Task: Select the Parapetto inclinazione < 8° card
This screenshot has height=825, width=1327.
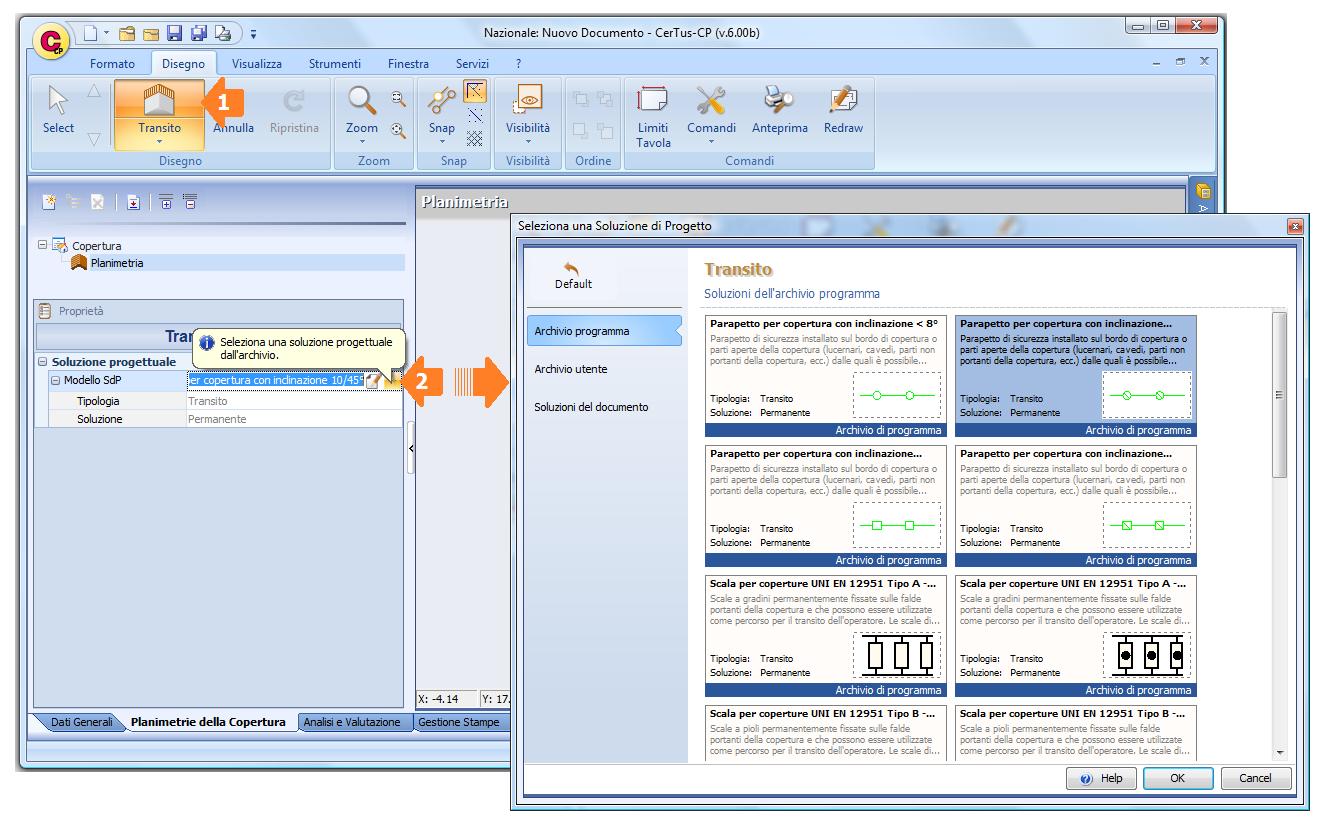Action: coord(825,376)
